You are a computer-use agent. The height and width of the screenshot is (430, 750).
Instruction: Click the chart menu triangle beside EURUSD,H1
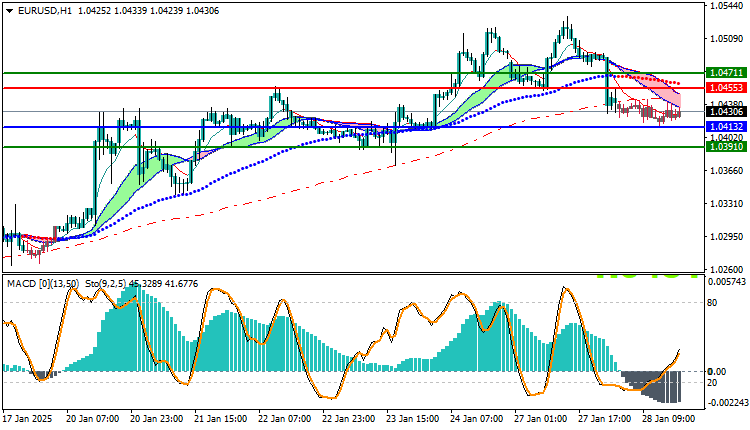pos(9,11)
